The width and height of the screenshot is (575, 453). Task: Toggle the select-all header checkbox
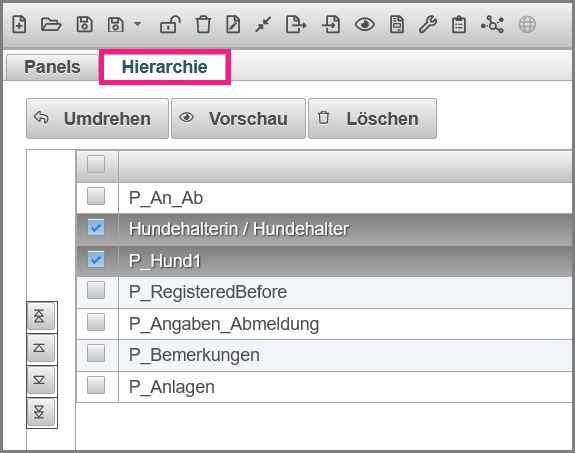tap(96, 164)
